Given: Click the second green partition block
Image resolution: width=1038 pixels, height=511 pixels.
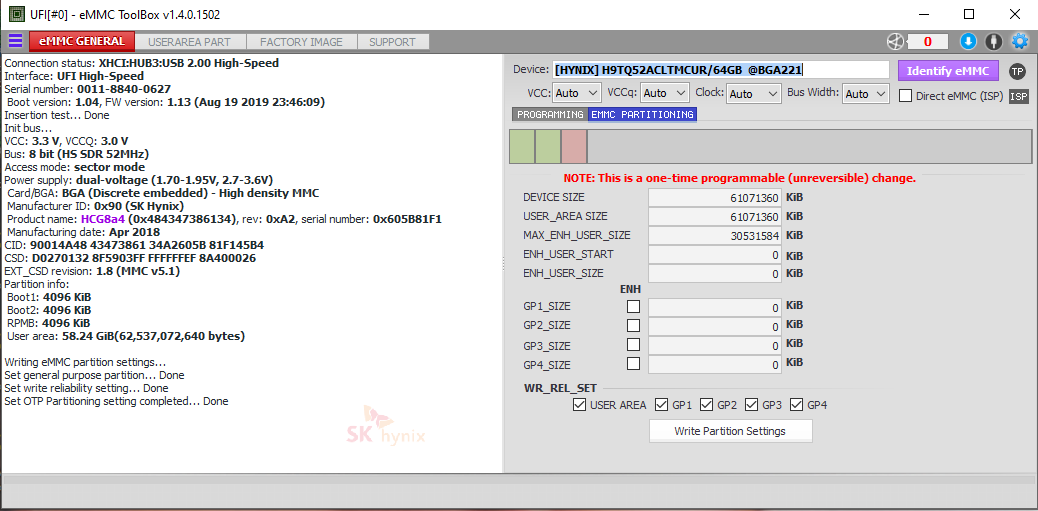Looking at the screenshot, I should point(548,146).
